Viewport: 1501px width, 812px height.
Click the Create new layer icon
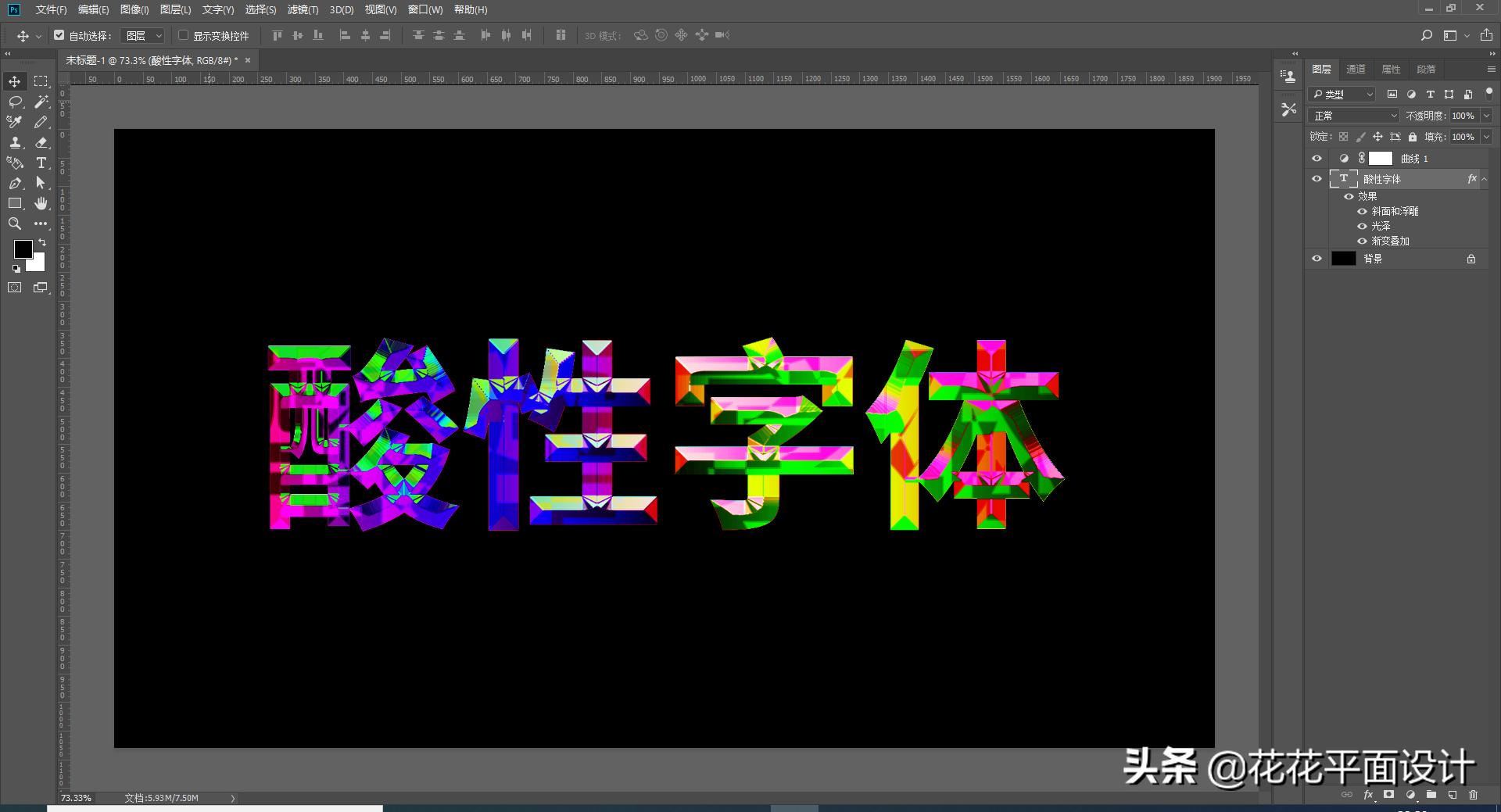tap(1453, 794)
